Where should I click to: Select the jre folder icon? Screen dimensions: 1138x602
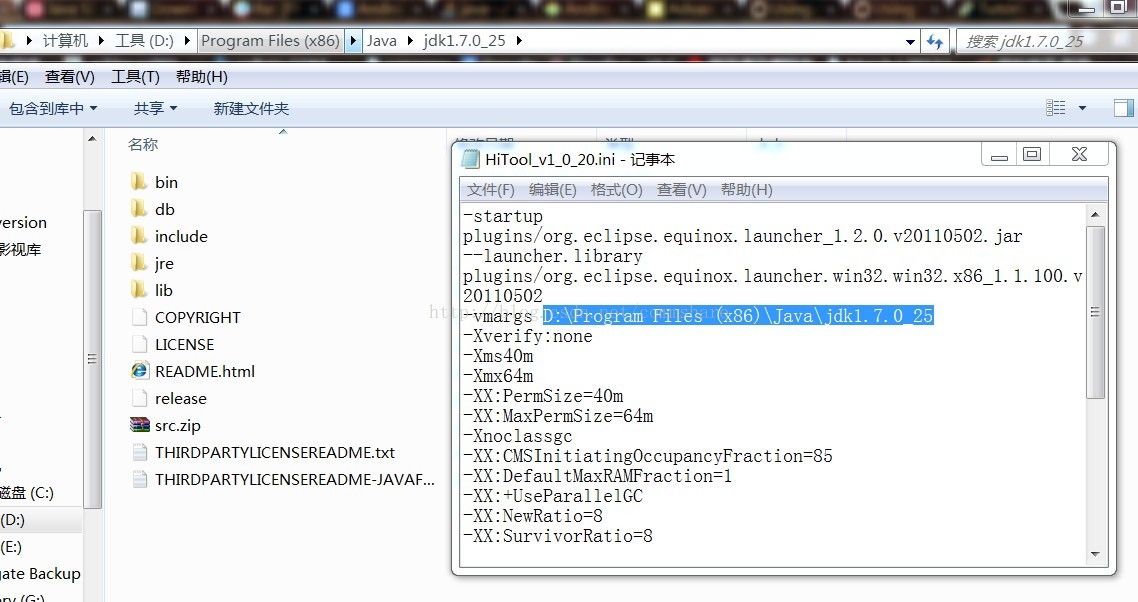[139, 263]
